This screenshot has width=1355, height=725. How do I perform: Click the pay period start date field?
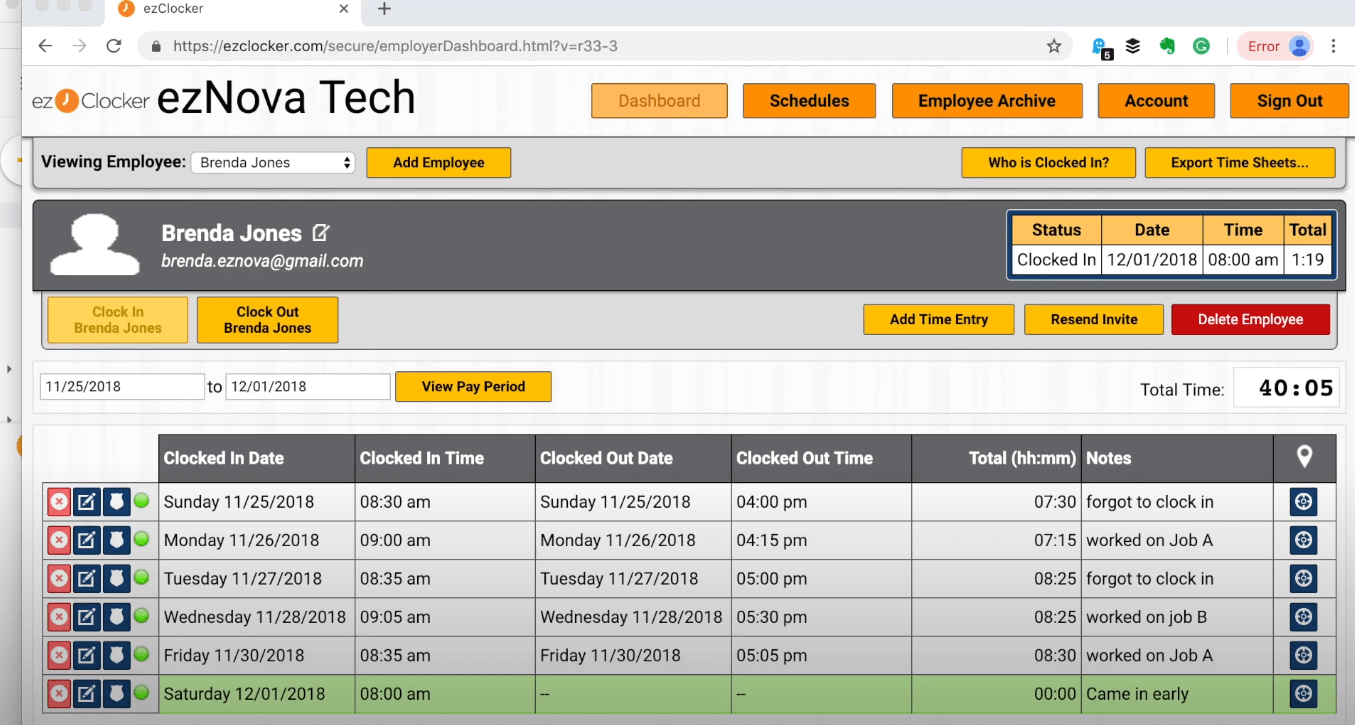[122, 386]
